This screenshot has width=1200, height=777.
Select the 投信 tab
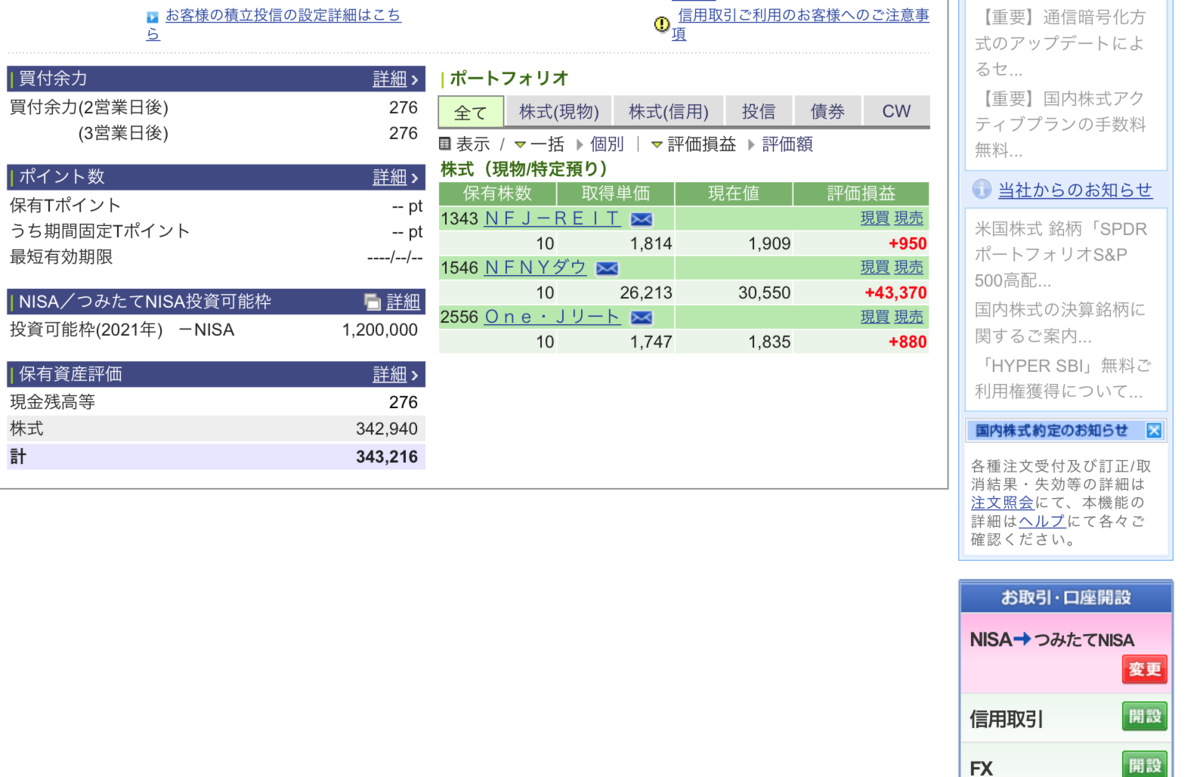point(759,112)
